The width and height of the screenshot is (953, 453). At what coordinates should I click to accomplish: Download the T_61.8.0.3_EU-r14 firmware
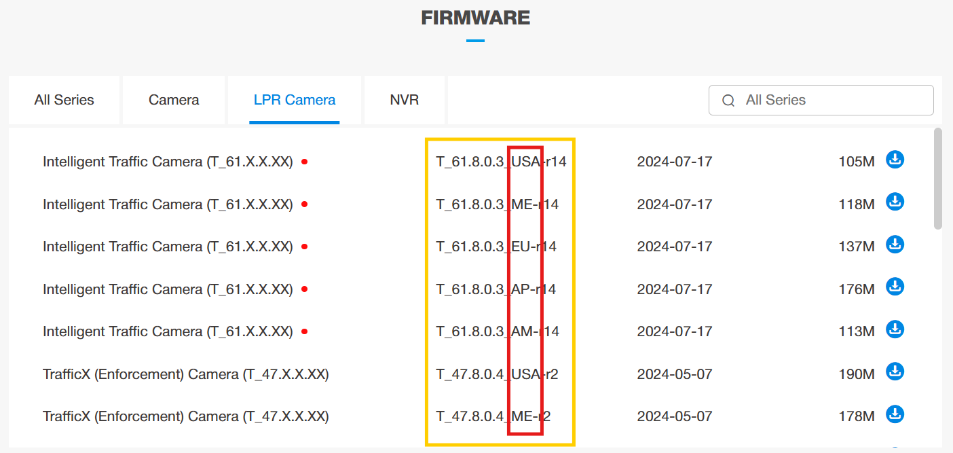(x=895, y=244)
